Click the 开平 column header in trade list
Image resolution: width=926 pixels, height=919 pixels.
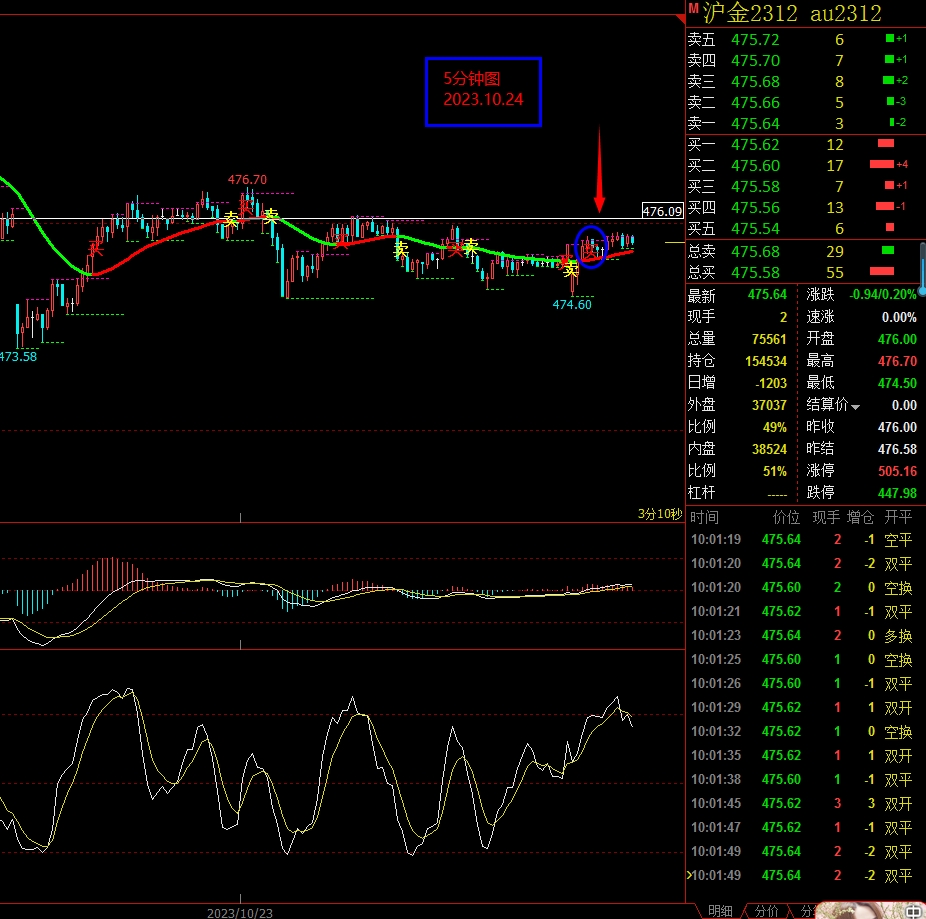coord(898,517)
